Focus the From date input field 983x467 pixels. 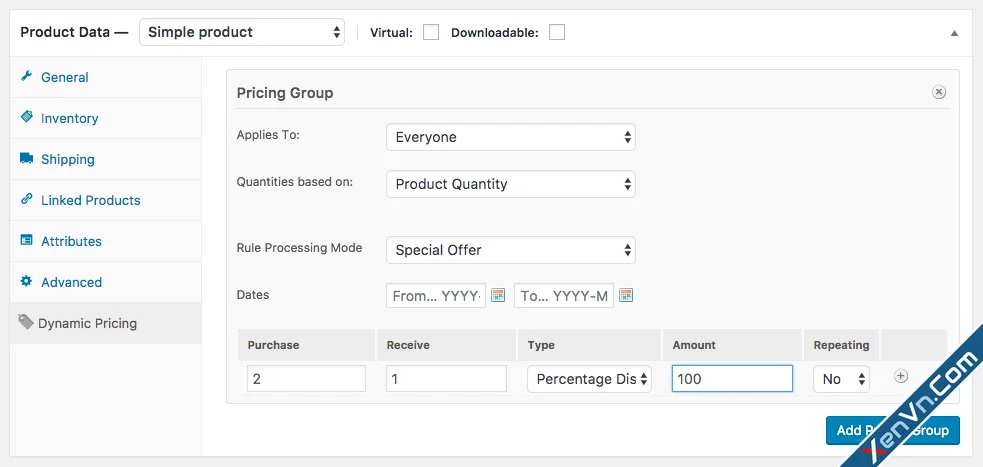[x=436, y=296]
